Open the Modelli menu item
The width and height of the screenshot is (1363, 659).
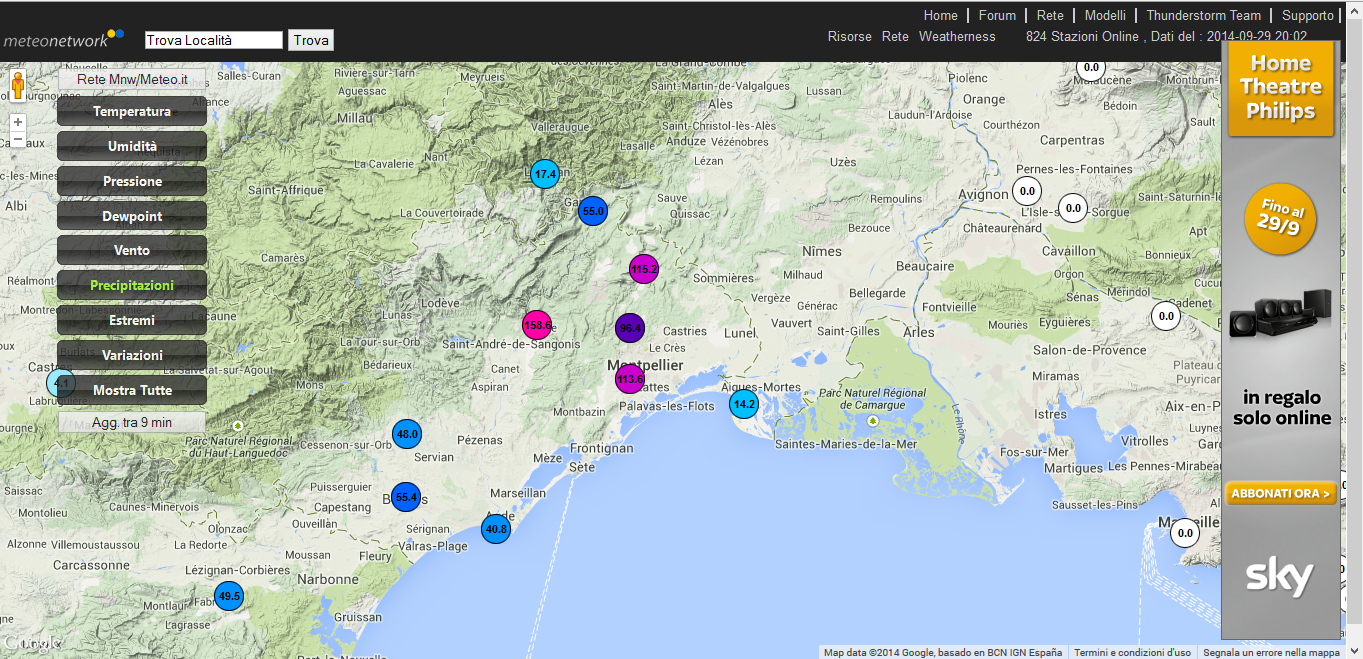tap(1105, 15)
